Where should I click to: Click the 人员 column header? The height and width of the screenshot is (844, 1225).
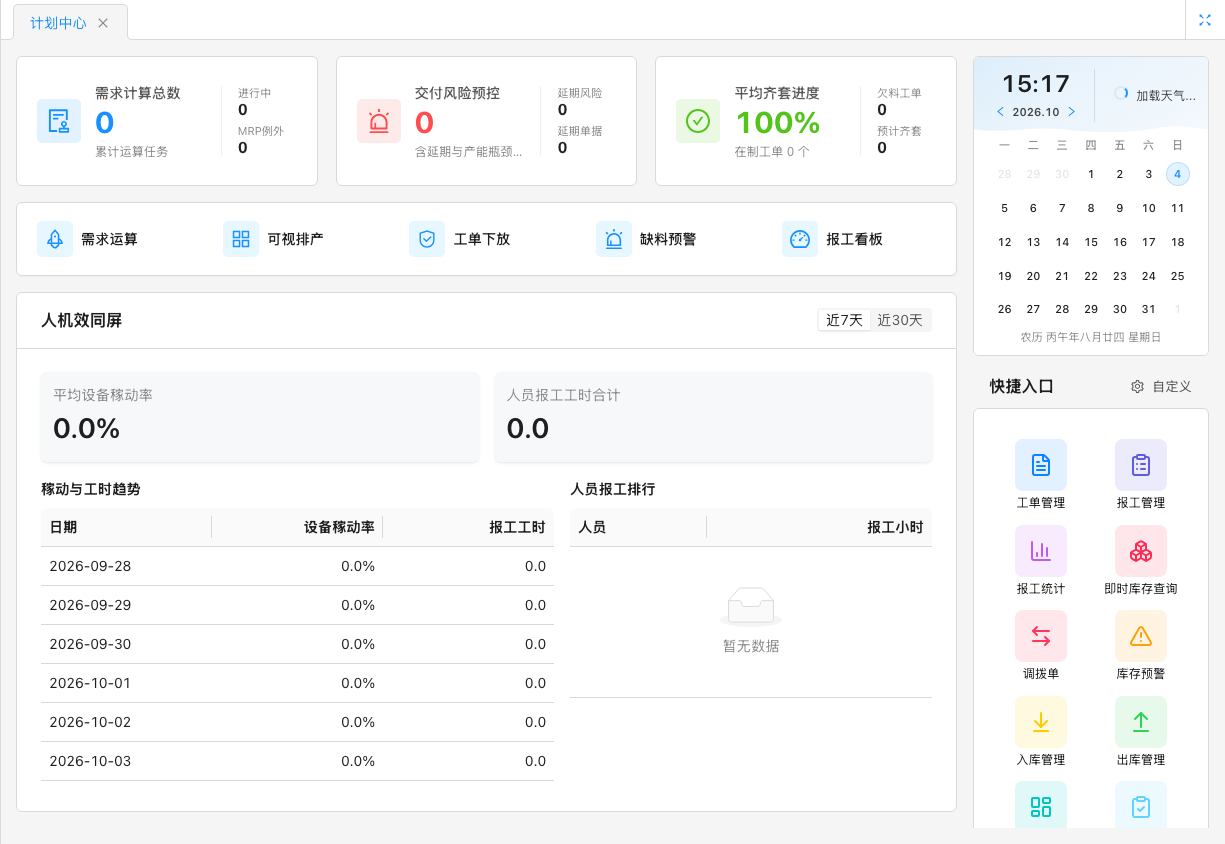pyautogui.click(x=638, y=527)
